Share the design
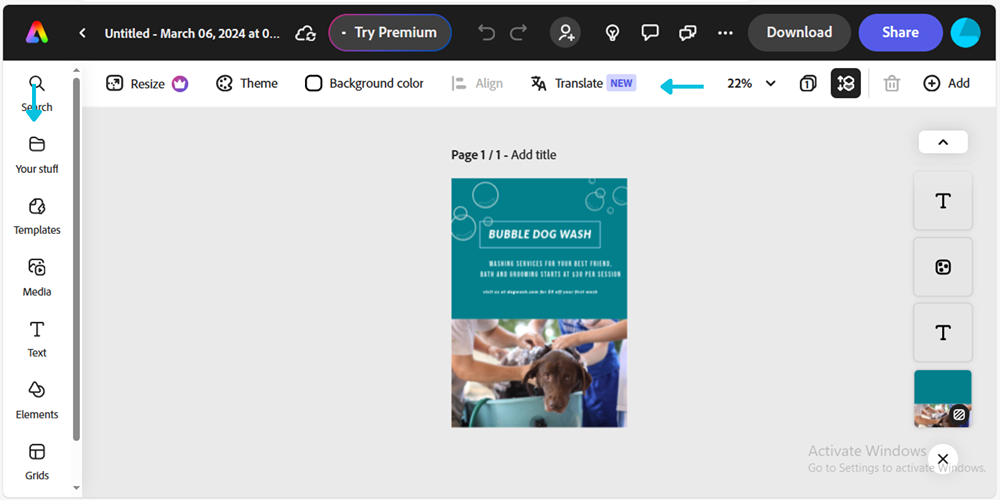The image size is (1000, 500). (901, 33)
